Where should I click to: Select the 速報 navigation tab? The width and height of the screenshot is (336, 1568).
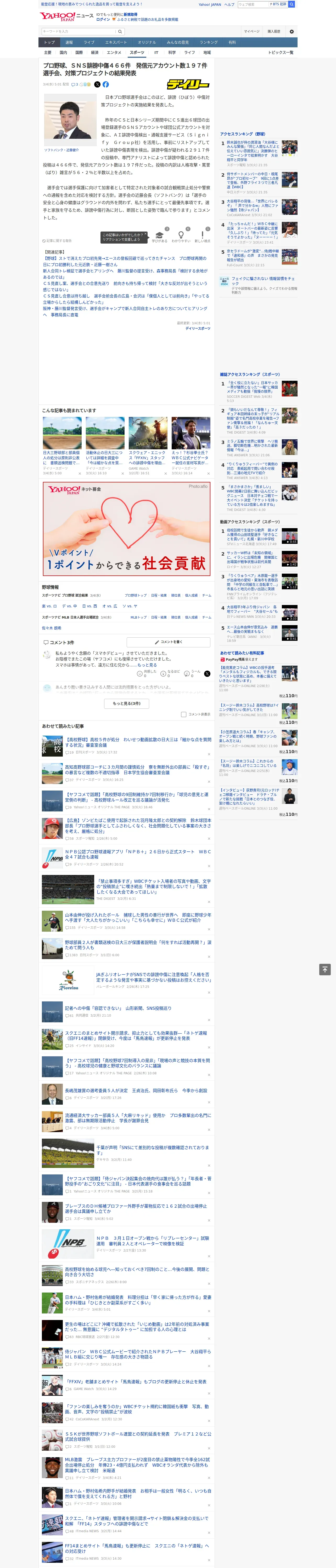click(x=69, y=43)
